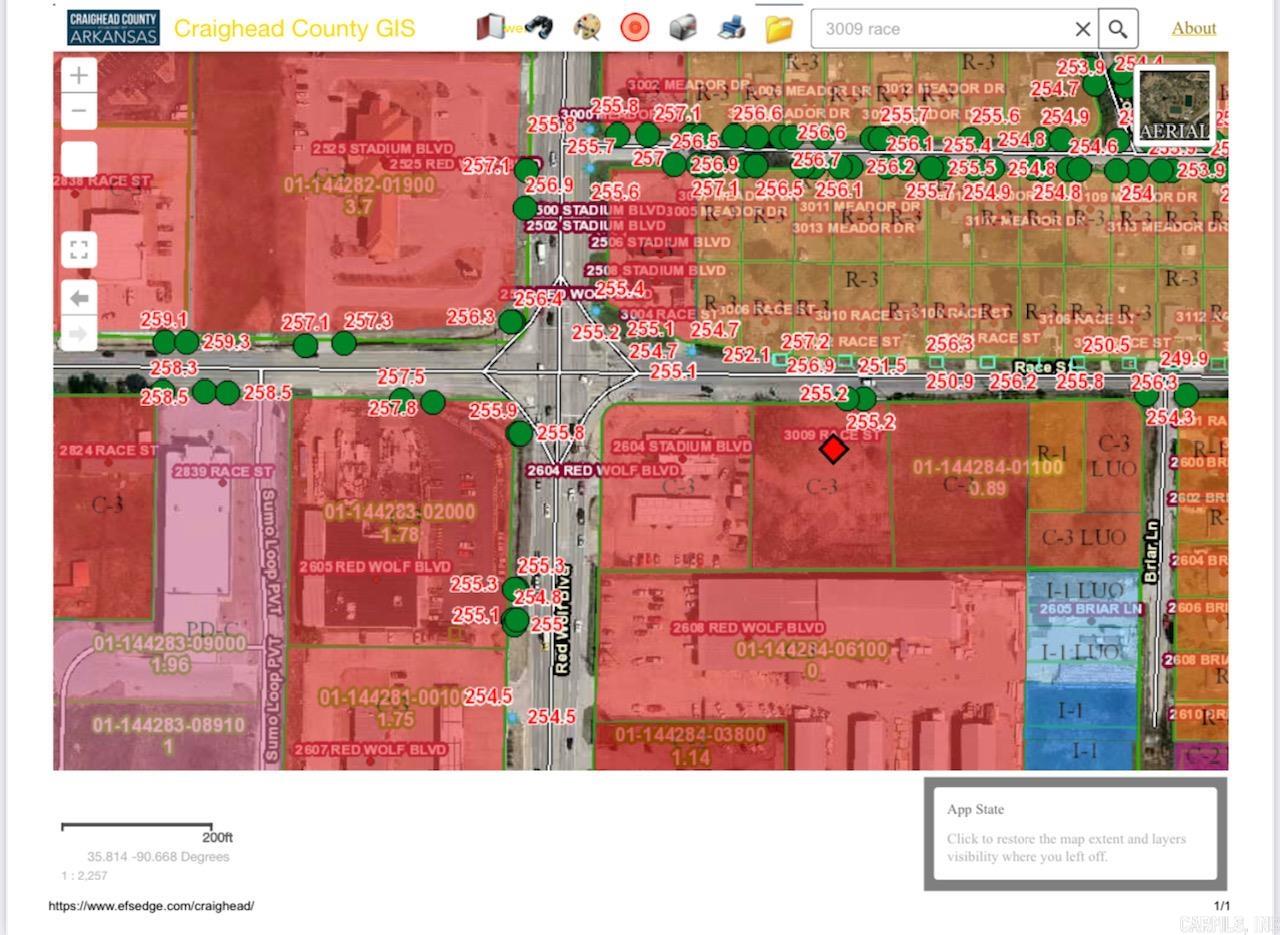Click the printer icon to print map
Viewport: 1280px width, 935px height.
coord(731,28)
